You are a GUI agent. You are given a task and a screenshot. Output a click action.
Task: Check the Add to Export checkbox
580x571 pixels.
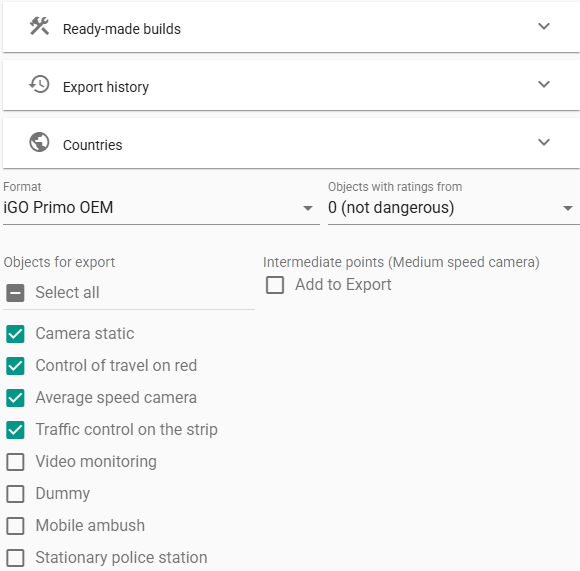[275, 285]
